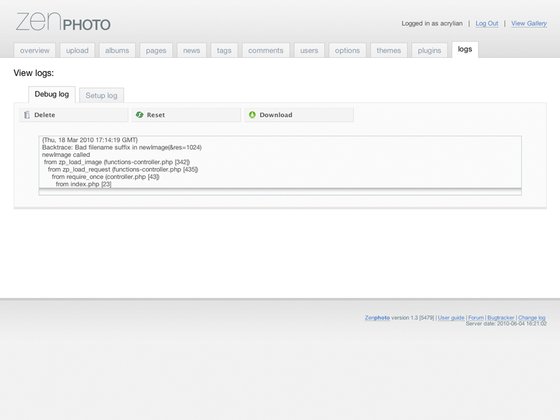Switch to the themes tab
Viewport: 560px width, 420px height.
pos(389,50)
